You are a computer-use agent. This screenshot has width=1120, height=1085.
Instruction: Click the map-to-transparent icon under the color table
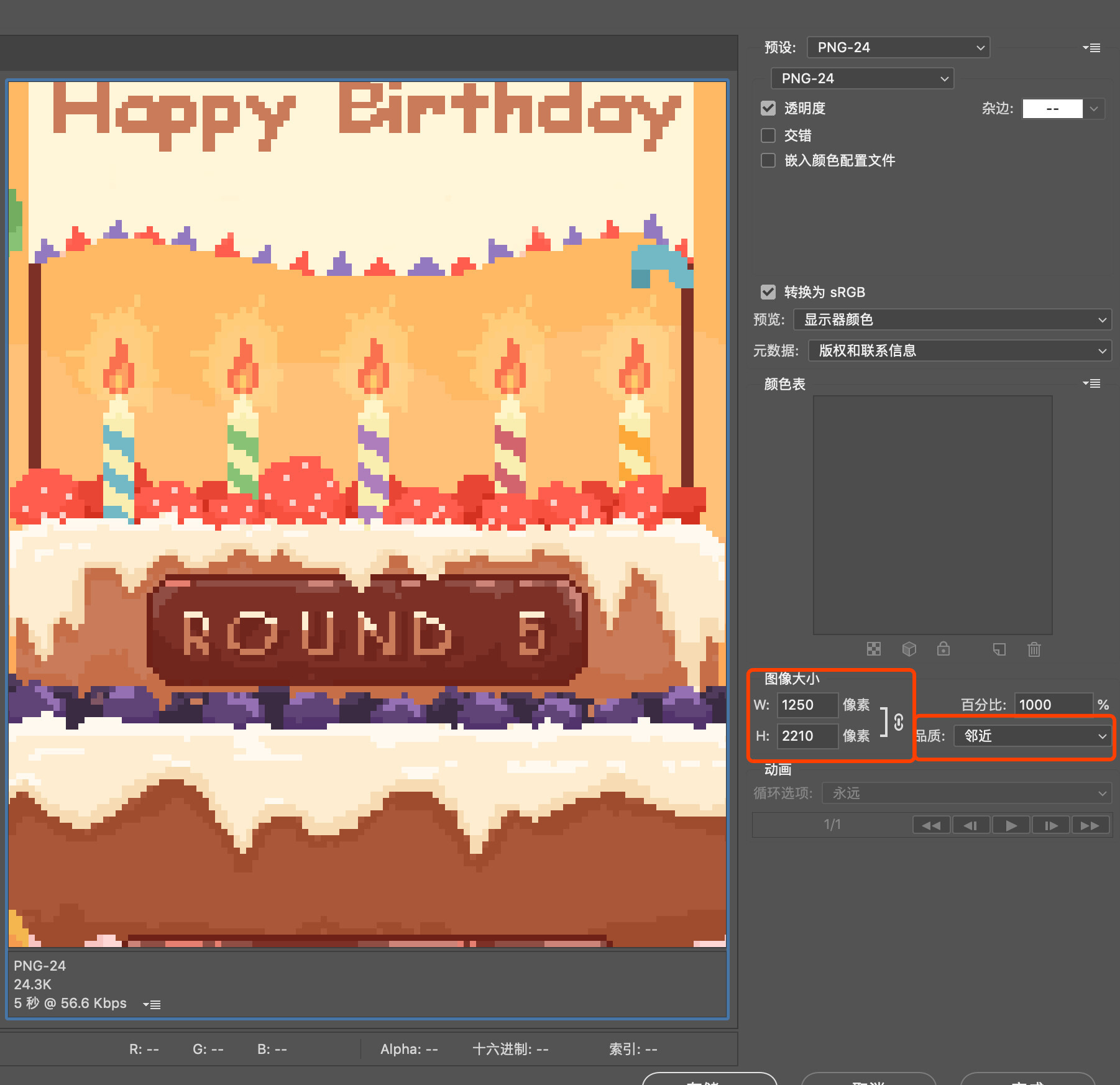click(x=874, y=649)
